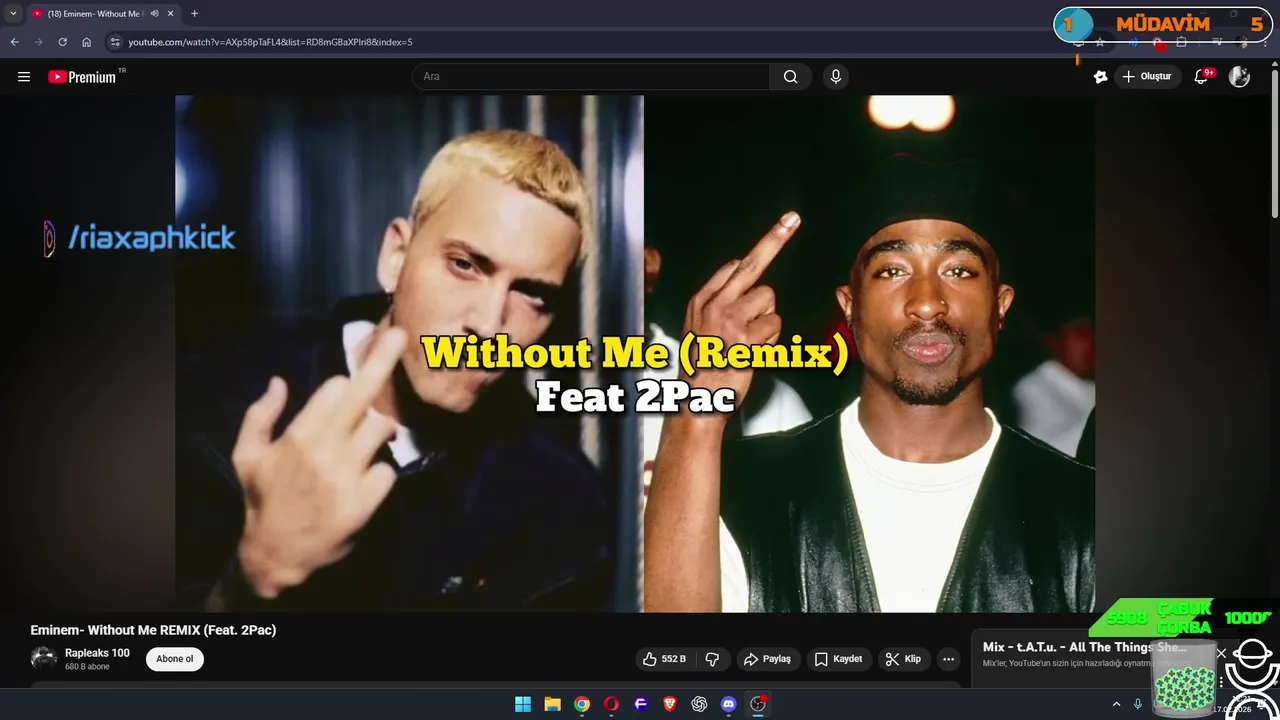1280x720 pixels.
Task: Start voice search with microphone icon
Action: coord(836,77)
